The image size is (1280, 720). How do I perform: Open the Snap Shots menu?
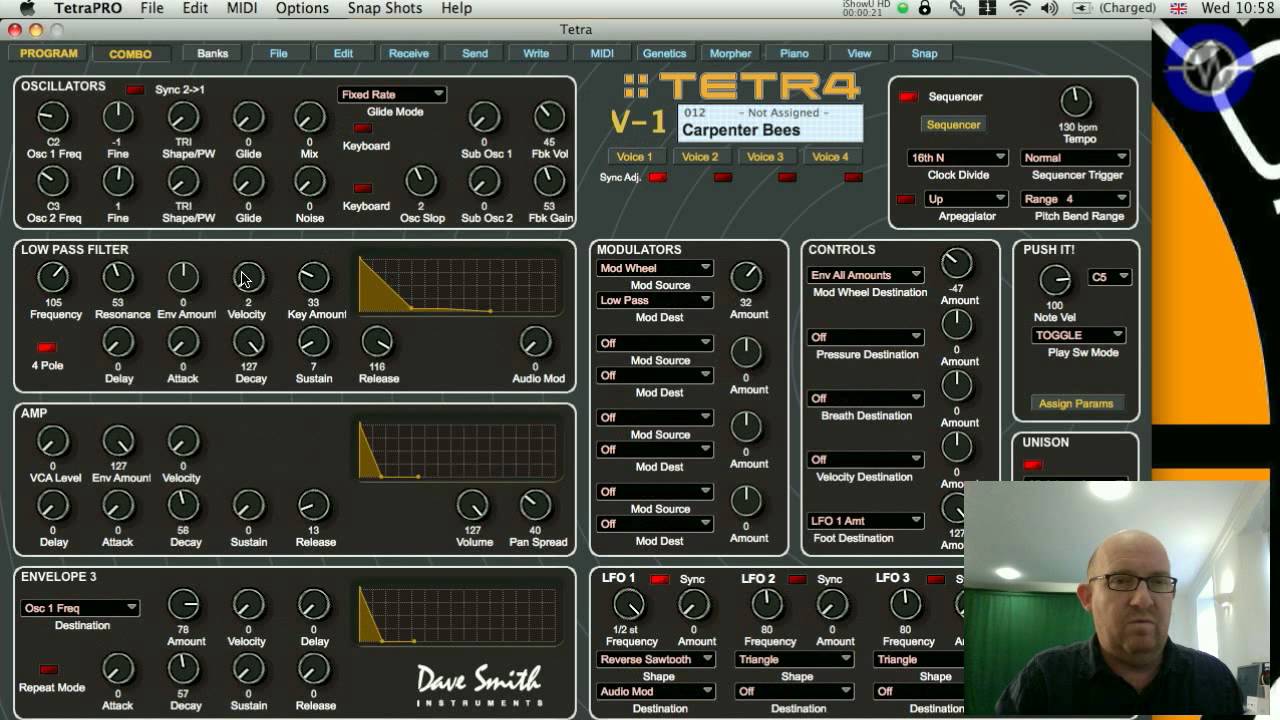[x=385, y=8]
